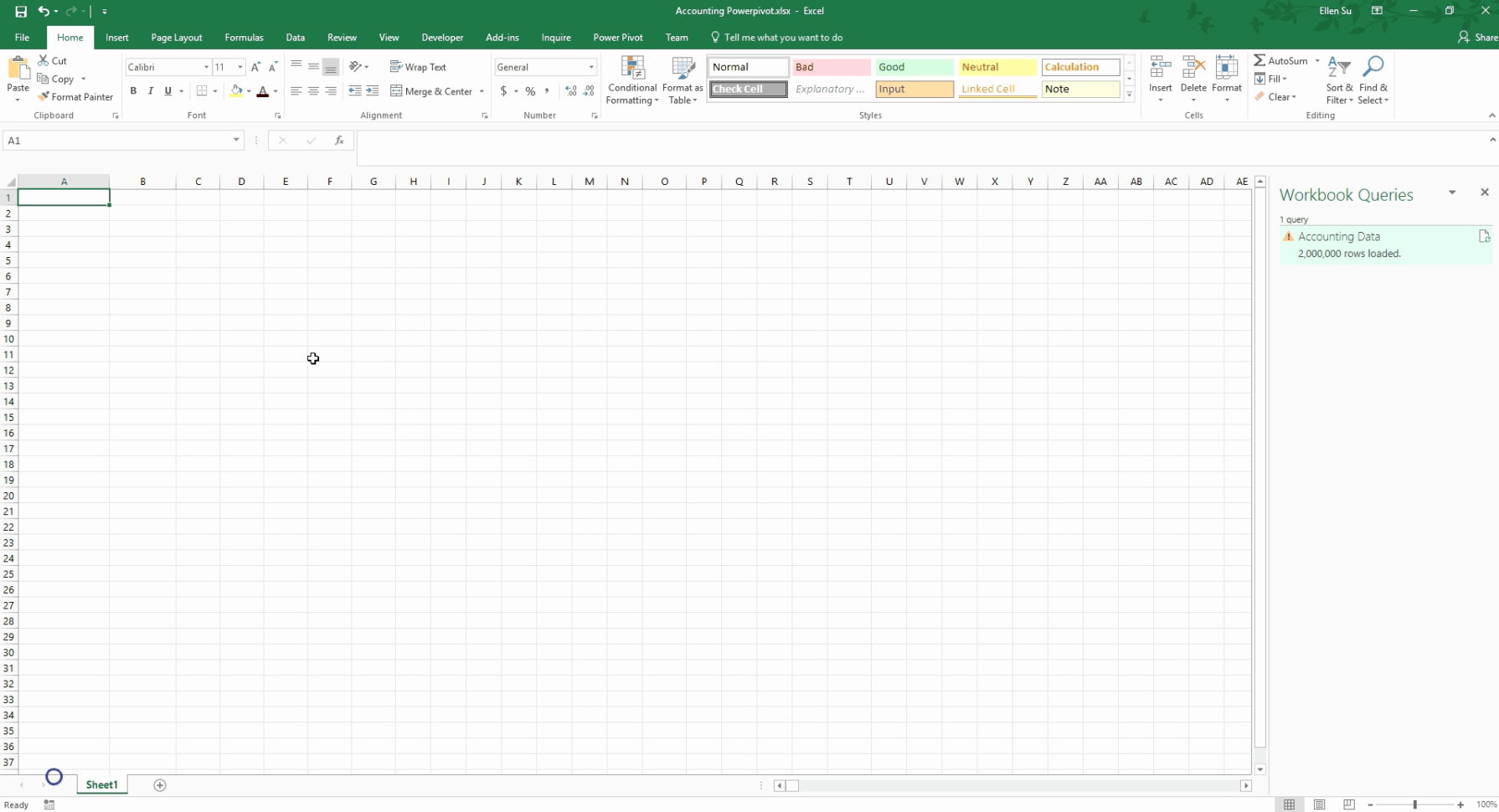Toggle Bold formatting

pyautogui.click(x=133, y=91)
